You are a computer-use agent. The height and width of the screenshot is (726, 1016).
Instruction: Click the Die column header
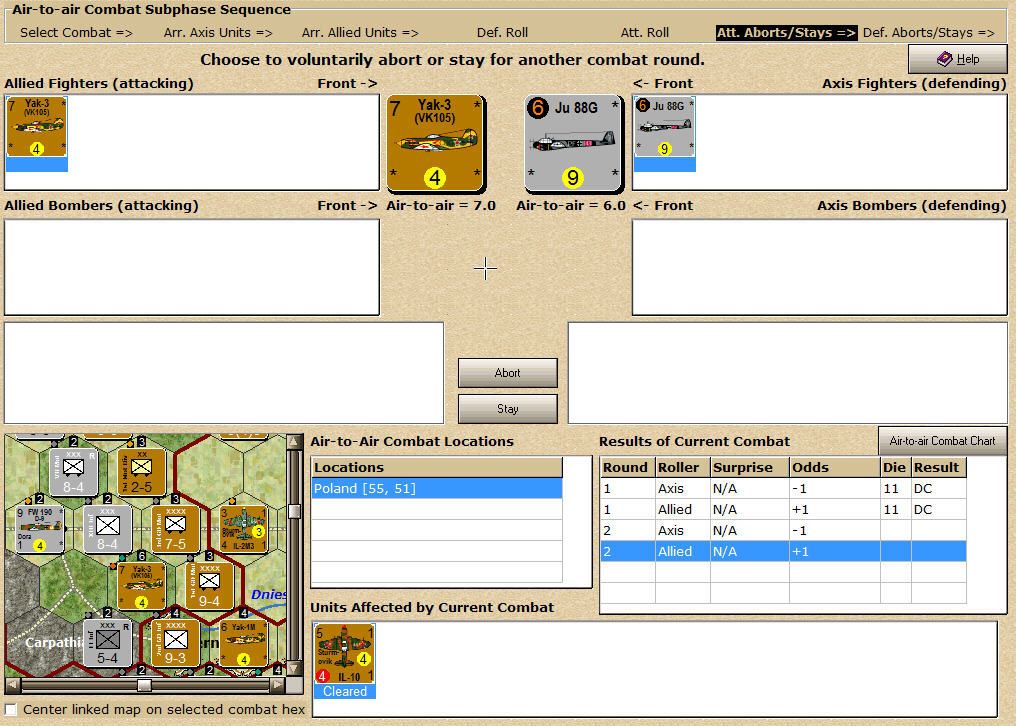point(895,467)
